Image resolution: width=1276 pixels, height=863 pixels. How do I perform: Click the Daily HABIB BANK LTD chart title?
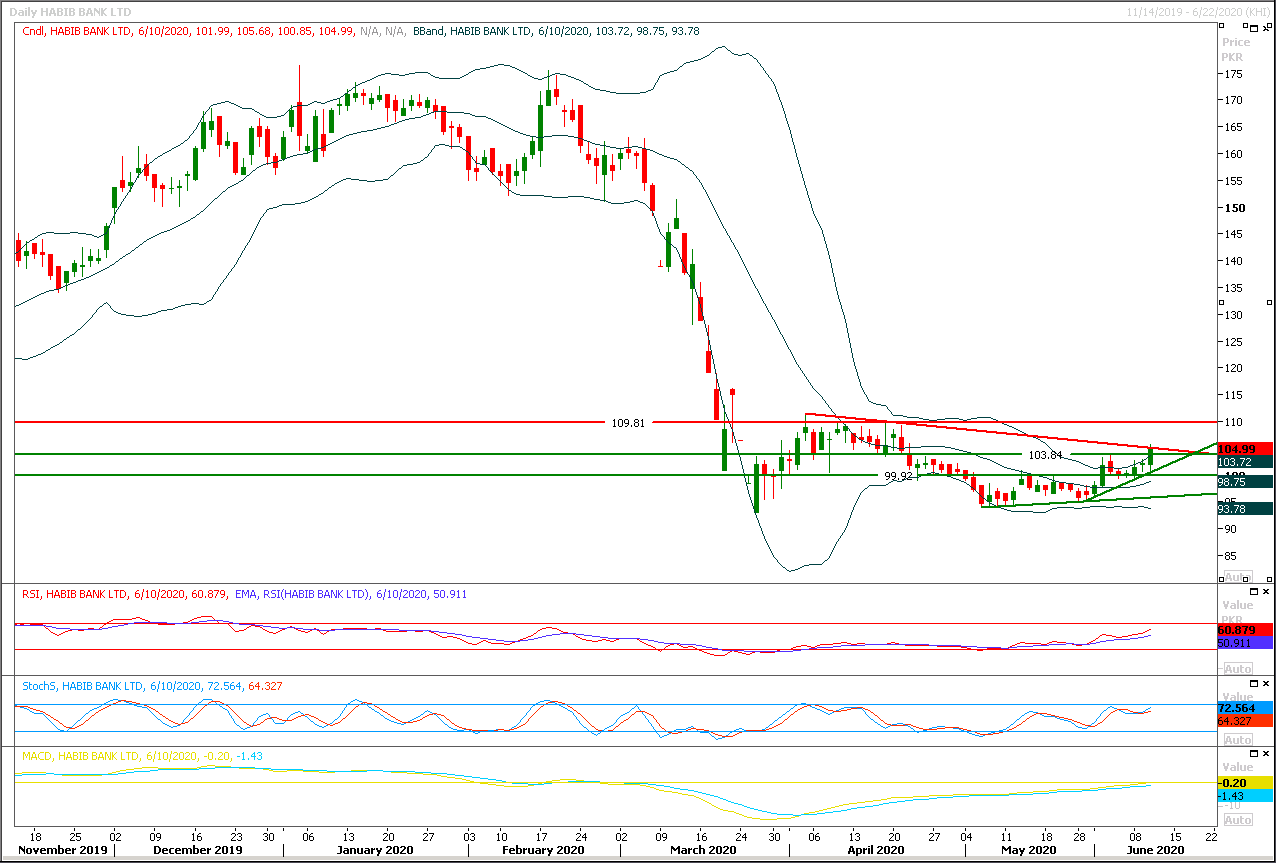pos(69,11)
